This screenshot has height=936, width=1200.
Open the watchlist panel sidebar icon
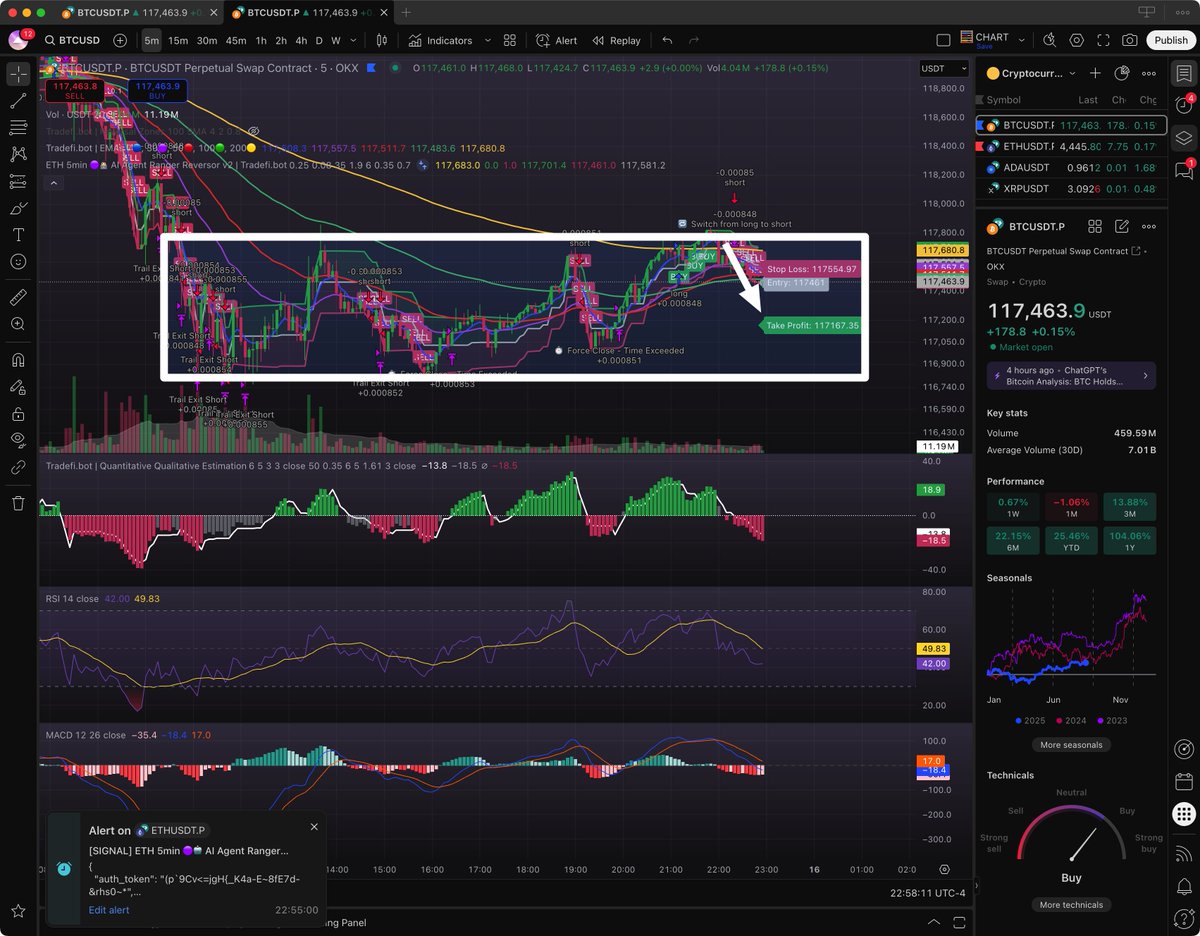tap(1184, 74)
